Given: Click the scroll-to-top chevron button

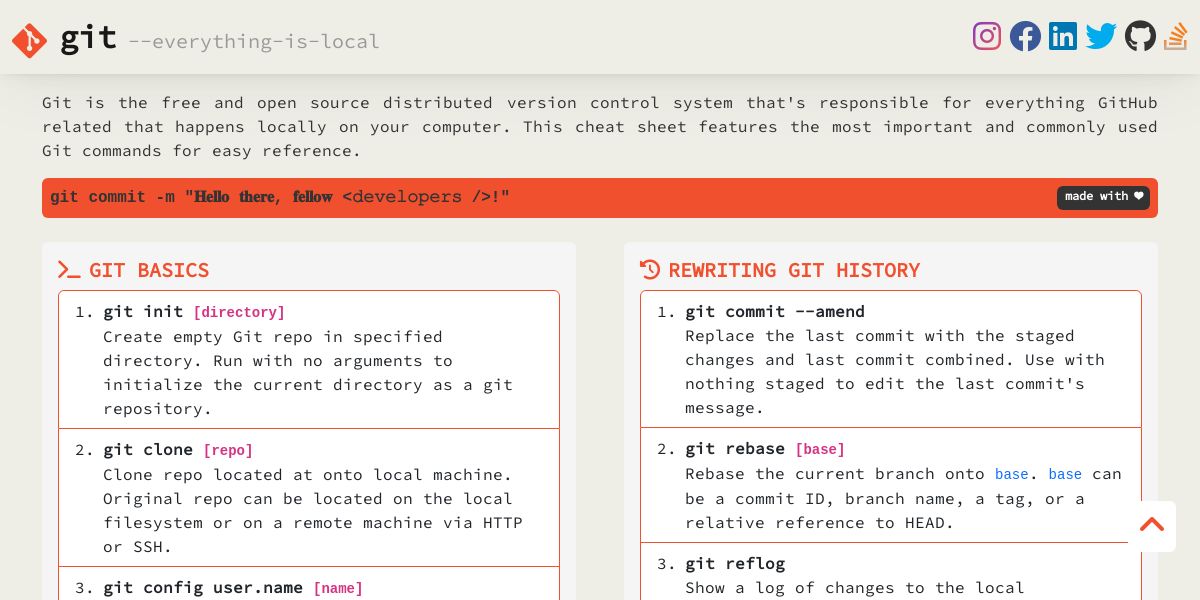Looking at the screenshot, I should [1152, 525].
